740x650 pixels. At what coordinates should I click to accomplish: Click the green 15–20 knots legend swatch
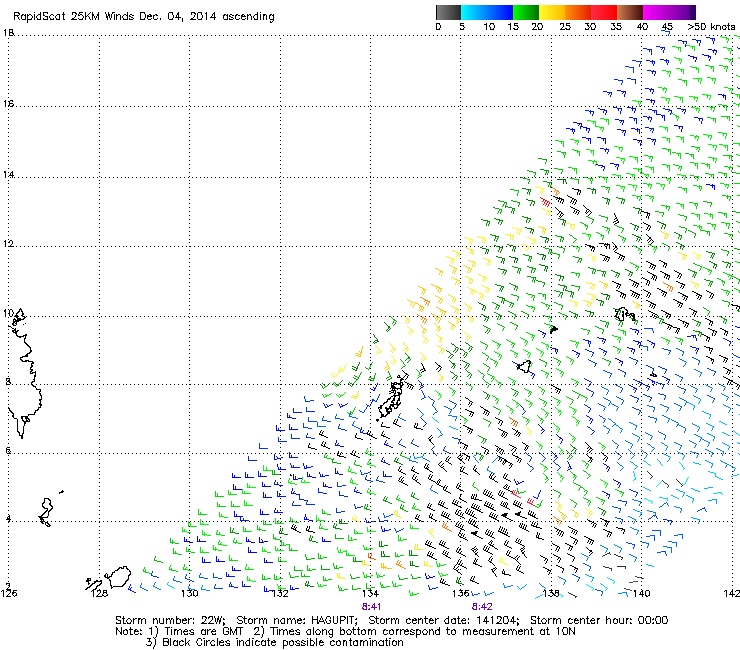point(526,12)
